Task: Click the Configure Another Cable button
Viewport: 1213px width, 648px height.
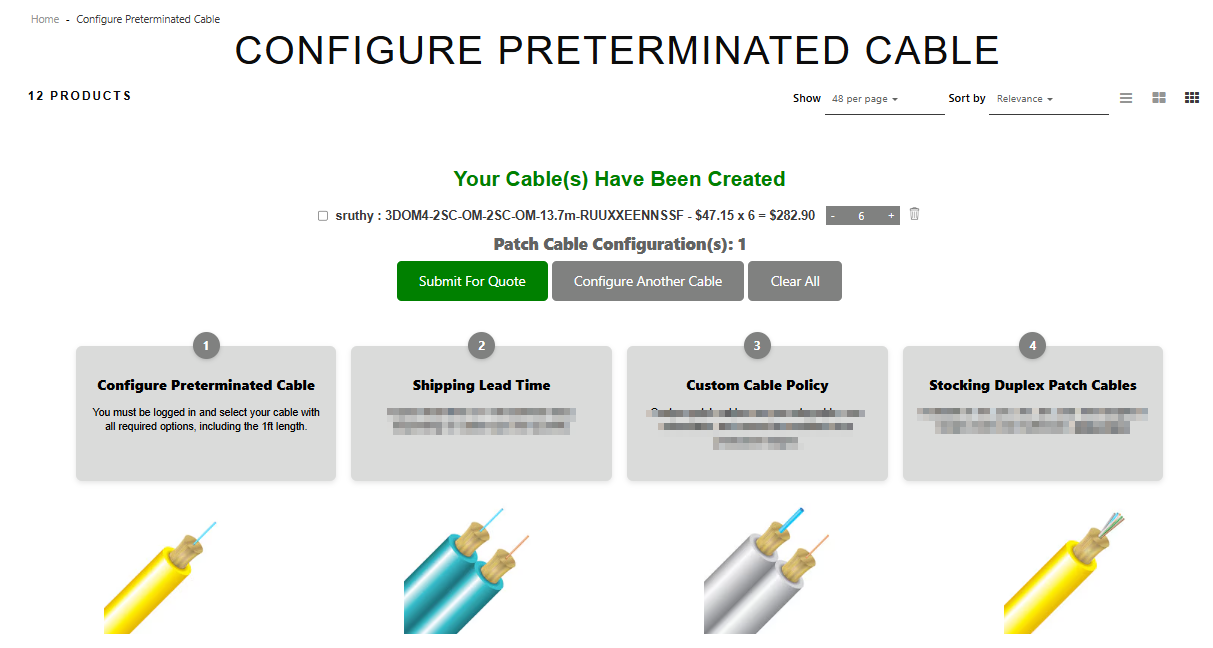Action: coord(648,281)
